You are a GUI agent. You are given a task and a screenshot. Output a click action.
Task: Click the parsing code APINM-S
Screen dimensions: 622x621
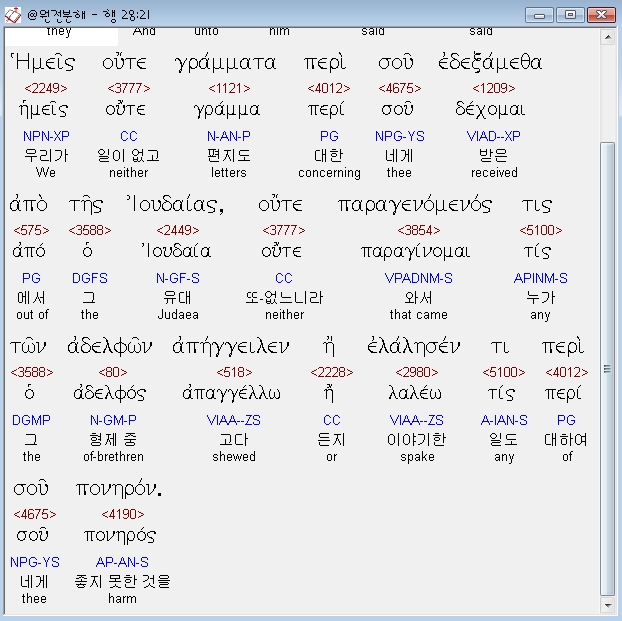pyautogui.click(x=540, y=278)
